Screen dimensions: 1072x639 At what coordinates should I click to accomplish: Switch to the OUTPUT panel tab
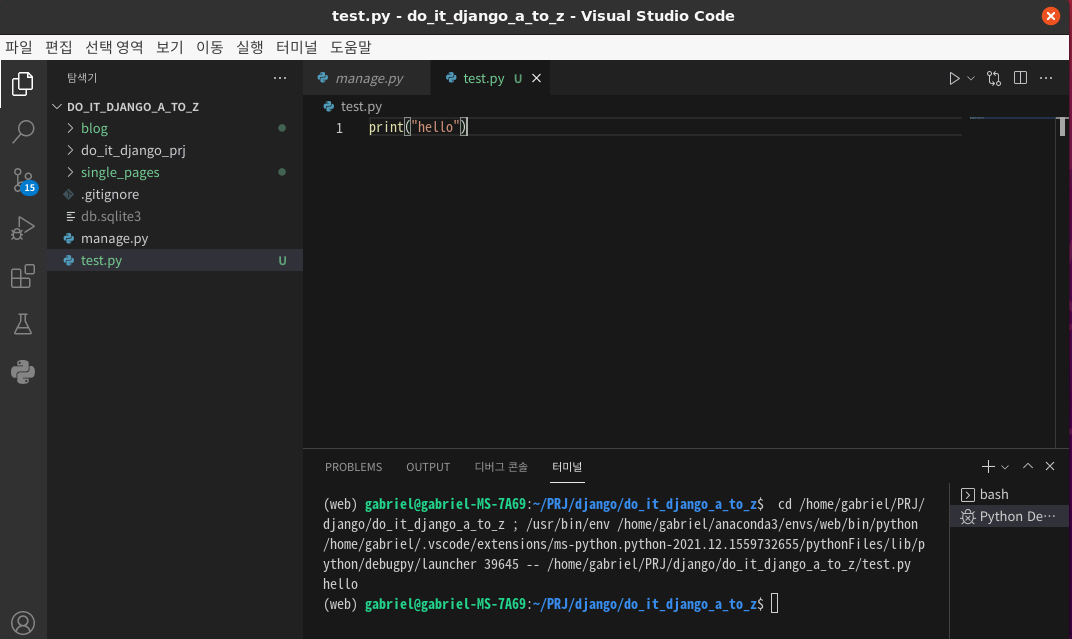pyautogui.click(x=428, y=467)
